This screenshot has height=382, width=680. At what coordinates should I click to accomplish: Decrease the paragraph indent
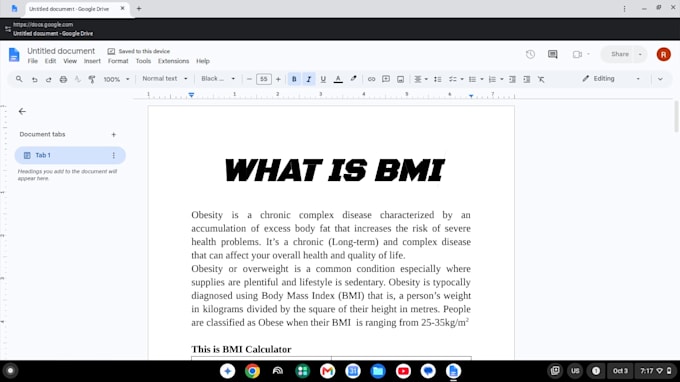(512, 79)
